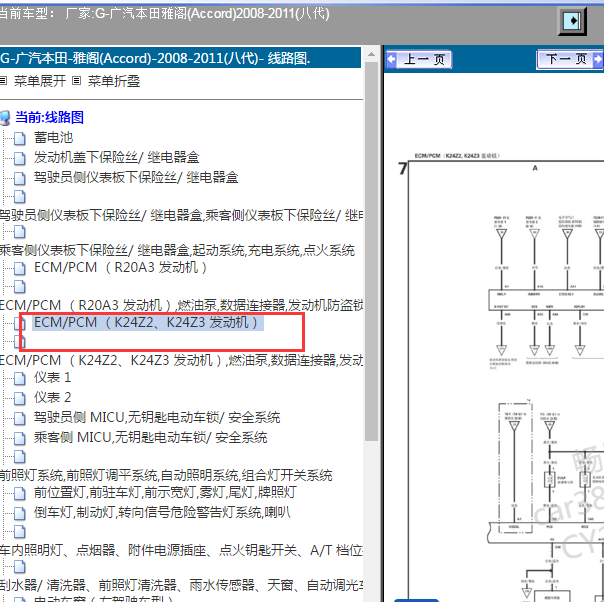Go to next page with 下一页
This screenshot has width=604, height=602.
(x=570, y=59)
